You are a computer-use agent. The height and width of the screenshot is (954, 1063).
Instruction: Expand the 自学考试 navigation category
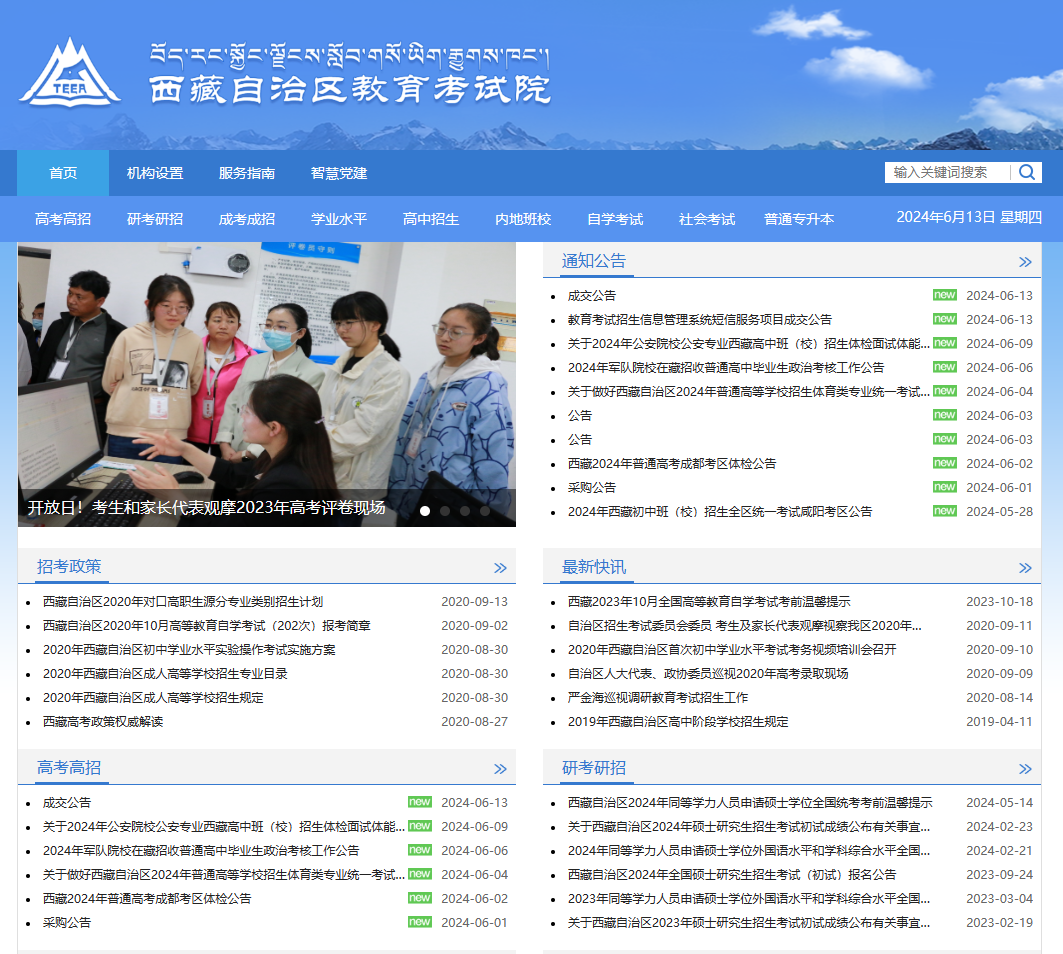(x=615, y=219)
